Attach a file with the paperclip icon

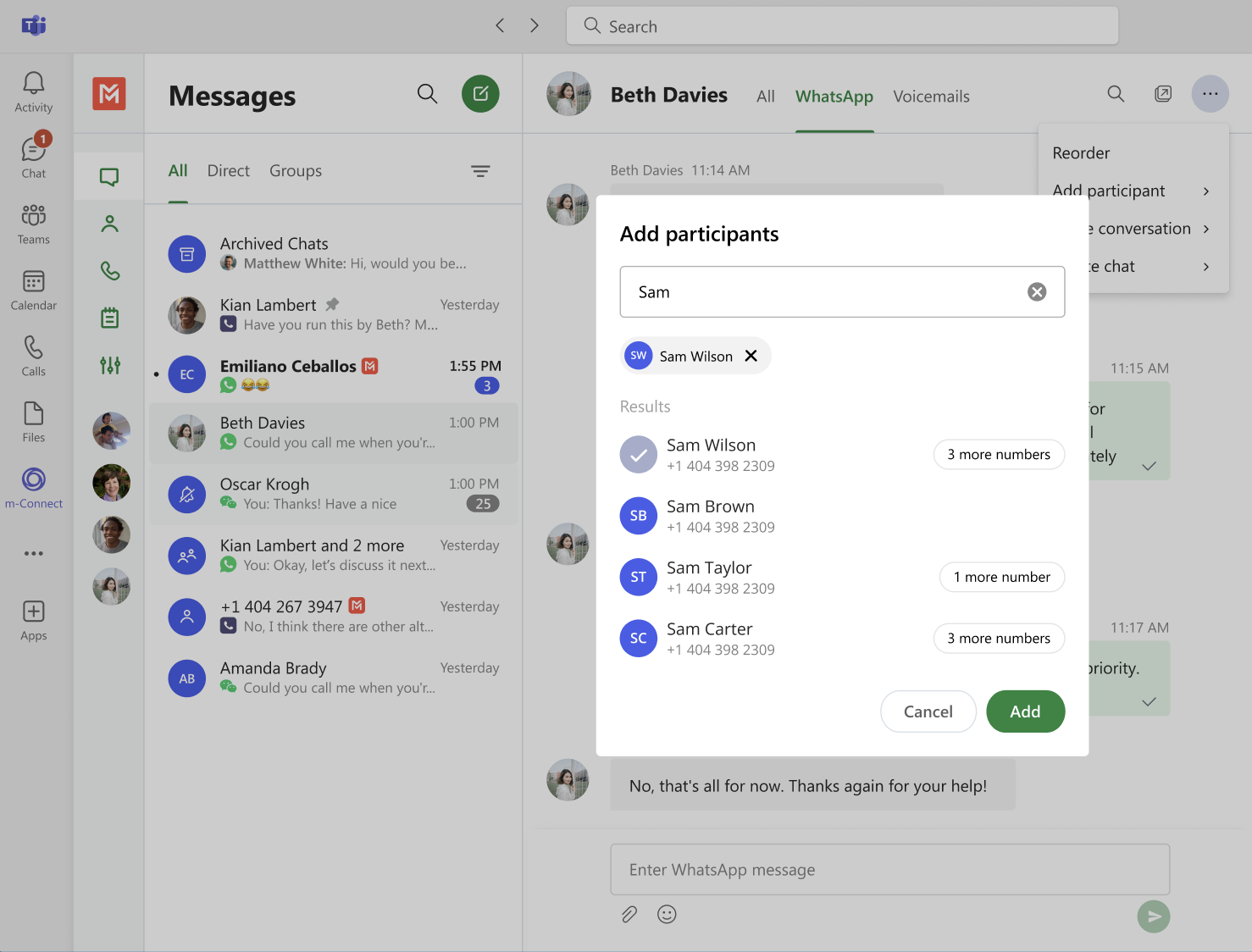coord(629,914)
